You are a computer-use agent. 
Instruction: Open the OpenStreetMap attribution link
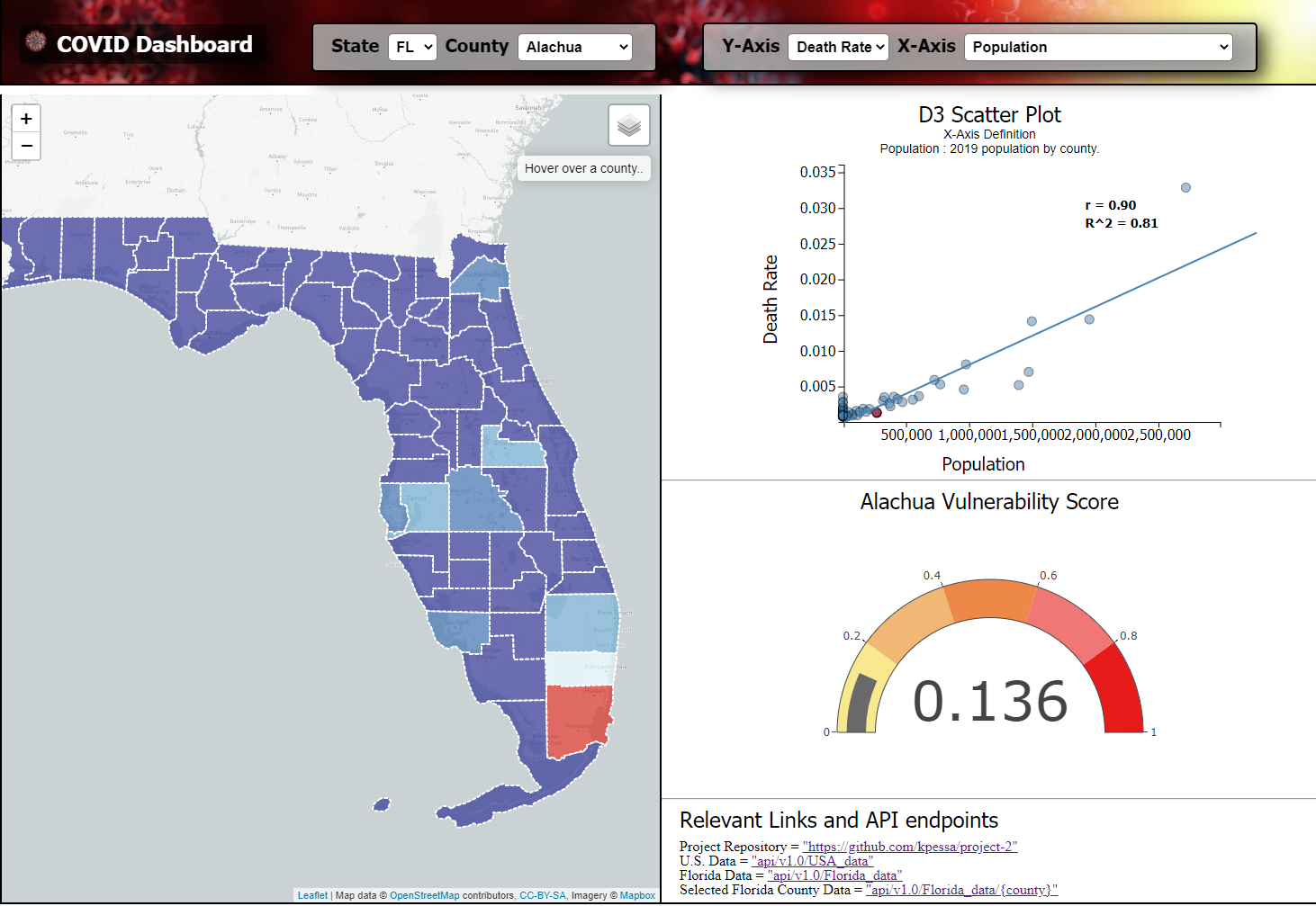[424, 895]
